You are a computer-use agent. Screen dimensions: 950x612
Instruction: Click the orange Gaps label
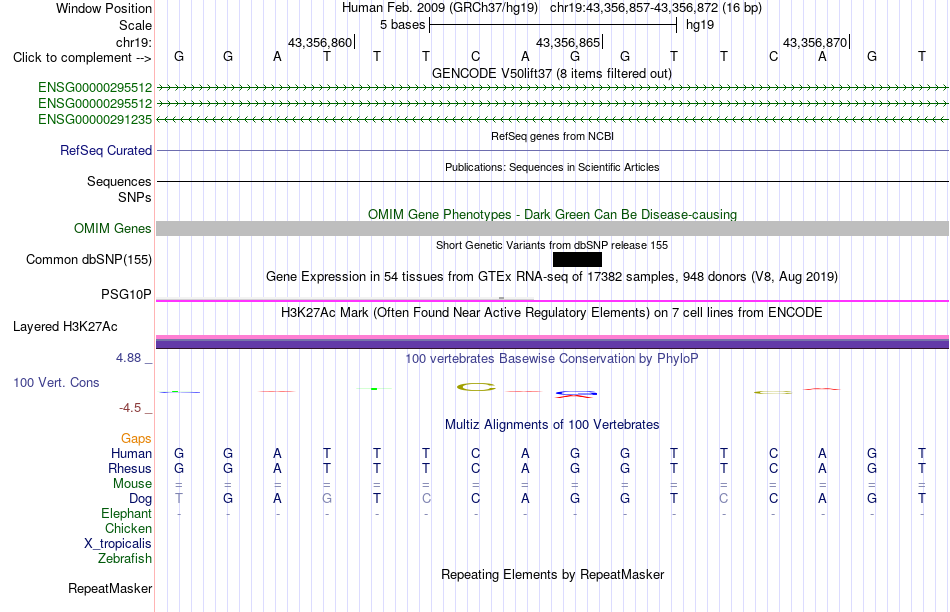click(x=136, y=439)
